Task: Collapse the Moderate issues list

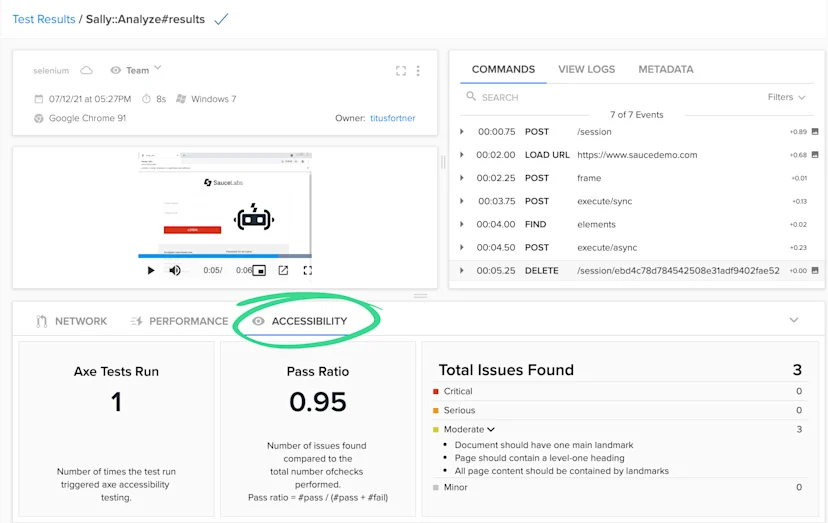Action: point(491,429)
